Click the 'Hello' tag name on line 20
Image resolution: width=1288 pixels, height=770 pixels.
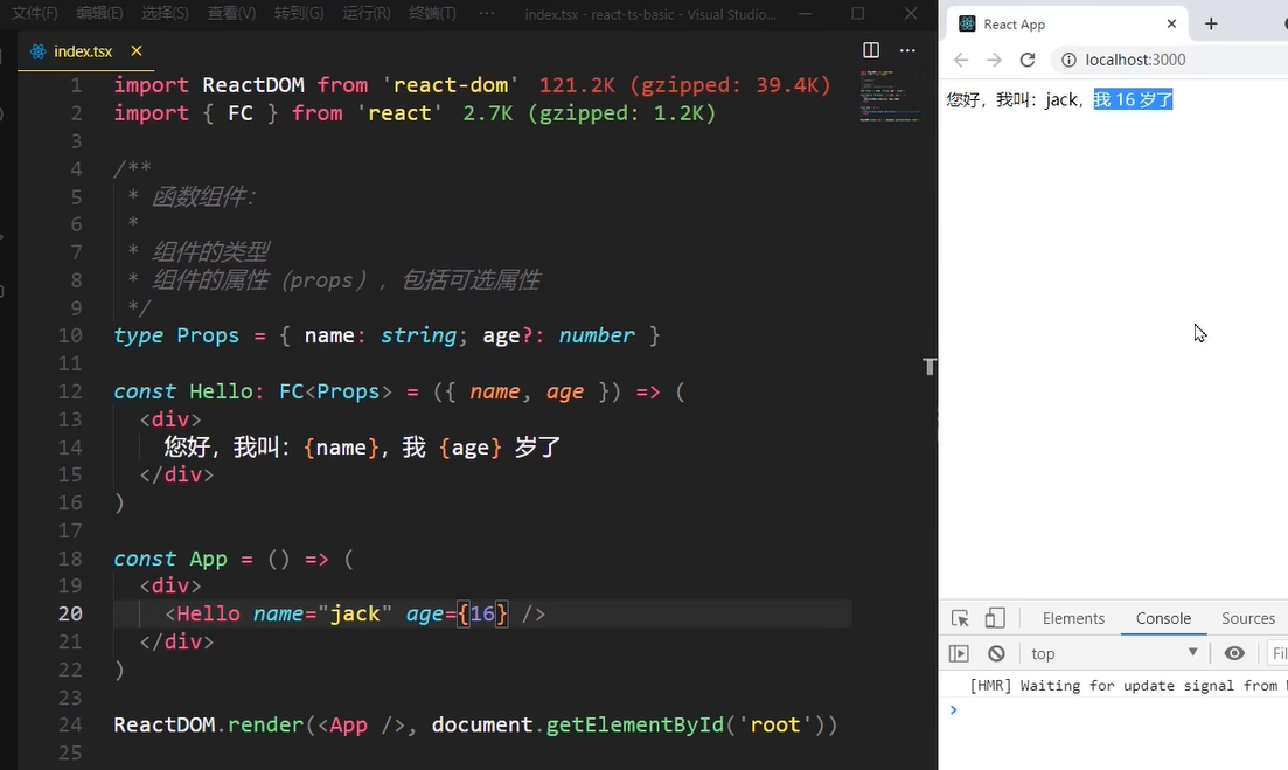[x=209, y=613]
